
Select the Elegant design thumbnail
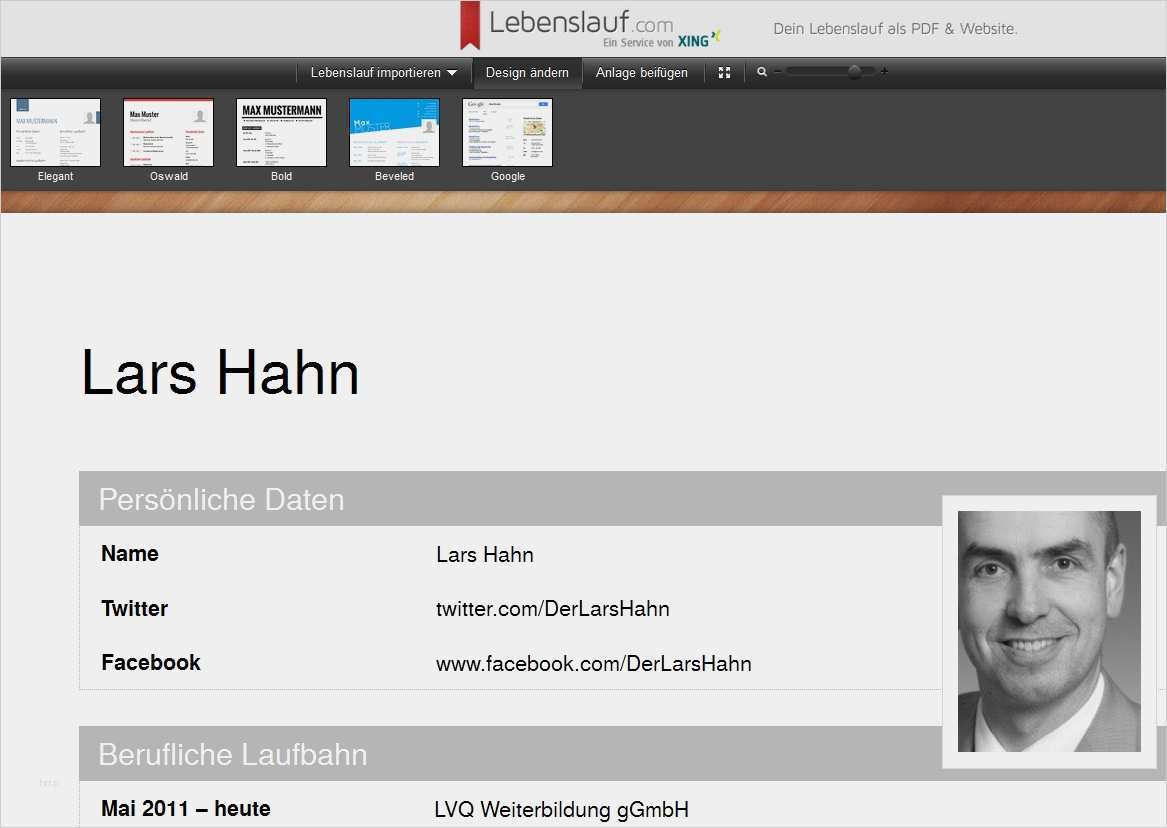coord(55,132)
